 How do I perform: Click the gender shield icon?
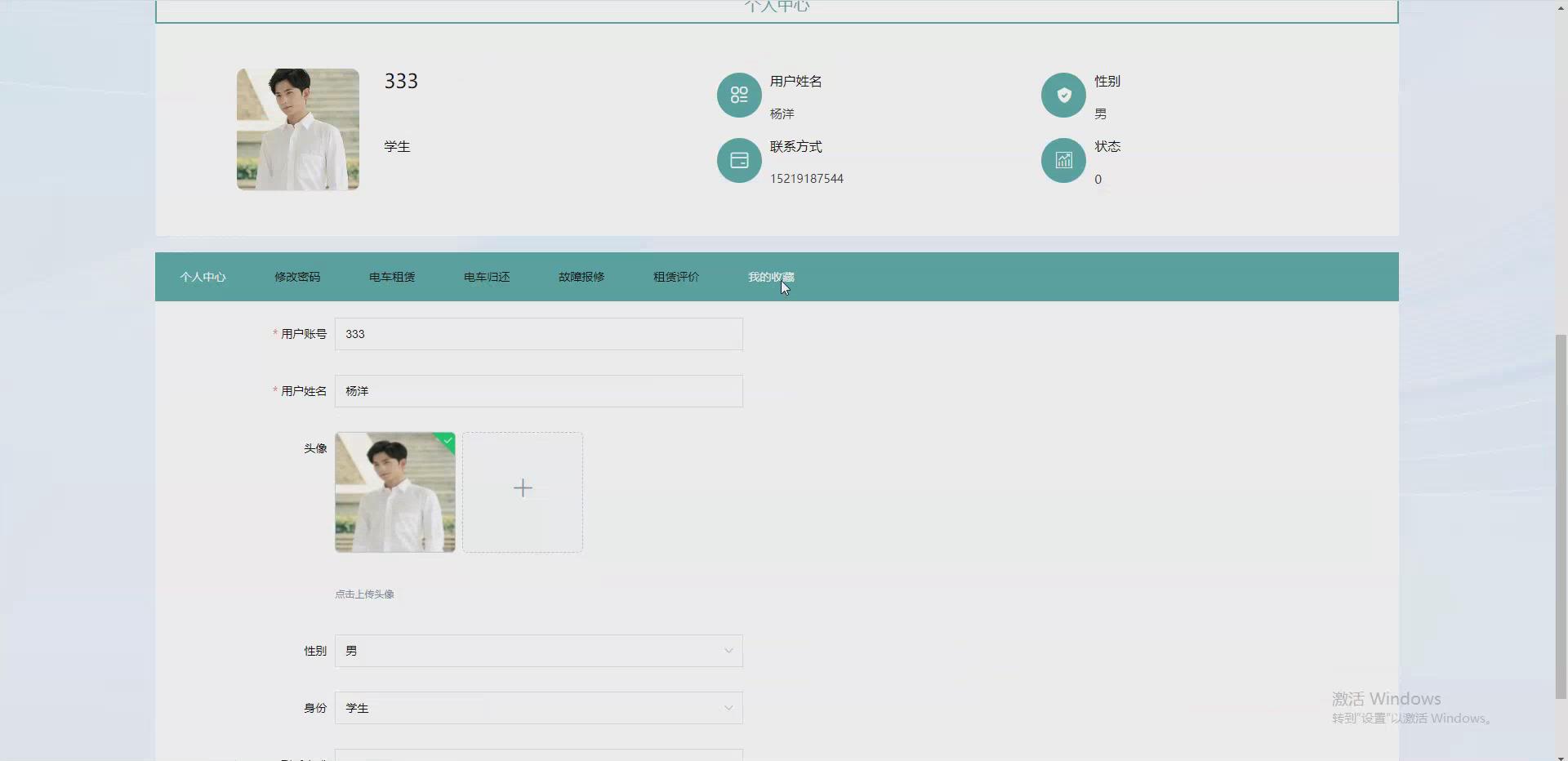tap(1063, 96)
